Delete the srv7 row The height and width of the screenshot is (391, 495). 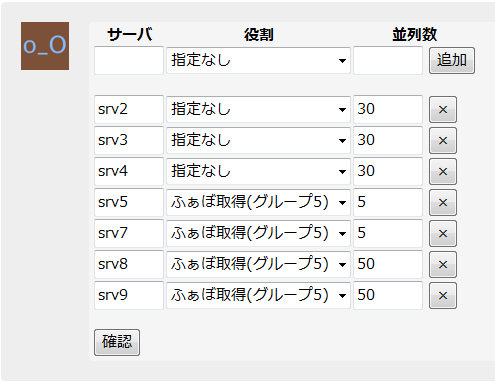443,234
